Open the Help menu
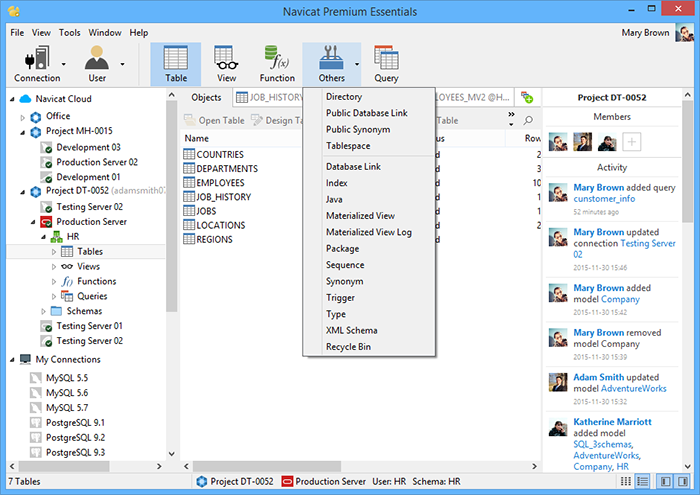Image resolution: width=700 pixels, height=495 pixels. click(139, 33)
